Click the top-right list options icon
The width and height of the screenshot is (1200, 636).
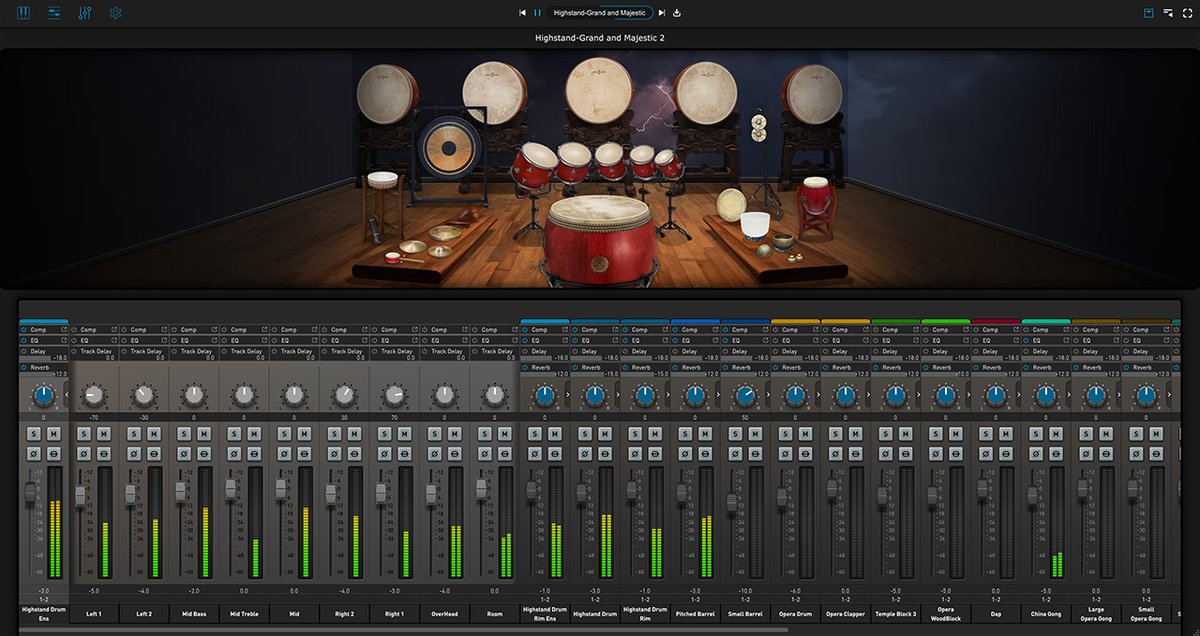(1168, 13)
